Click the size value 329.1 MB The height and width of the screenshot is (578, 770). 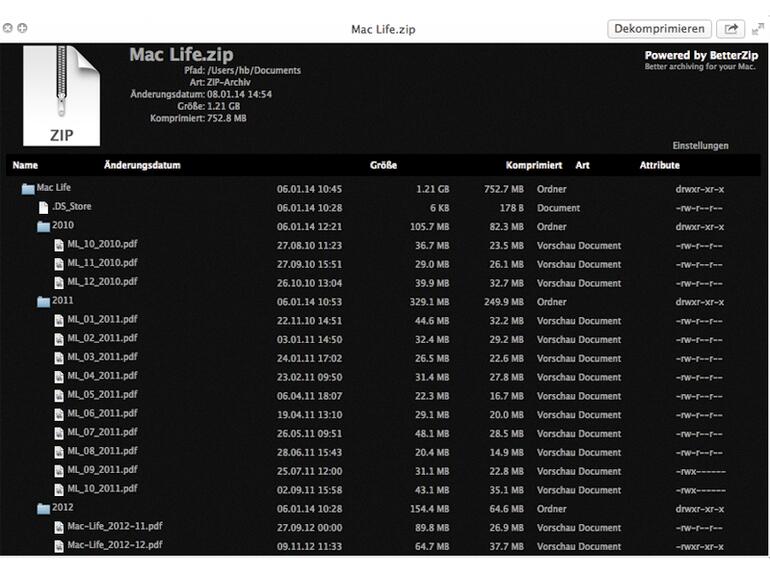430,302
